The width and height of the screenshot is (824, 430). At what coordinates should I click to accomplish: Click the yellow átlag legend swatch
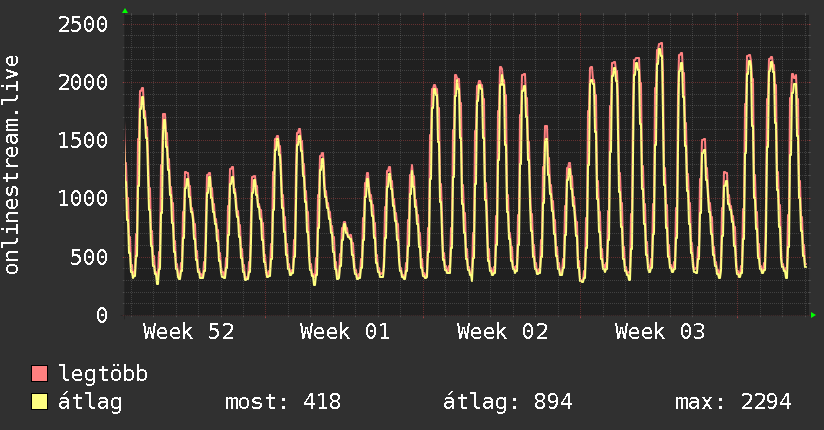(39, 402)
